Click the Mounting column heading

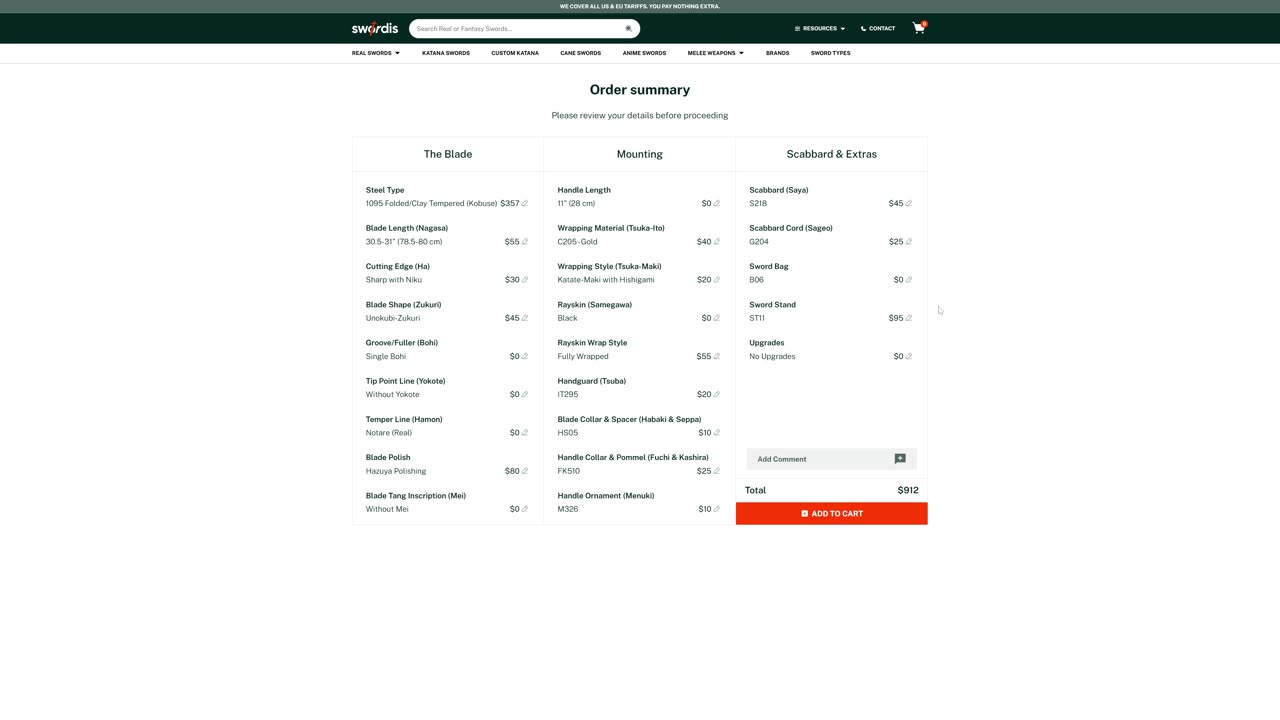640,154
